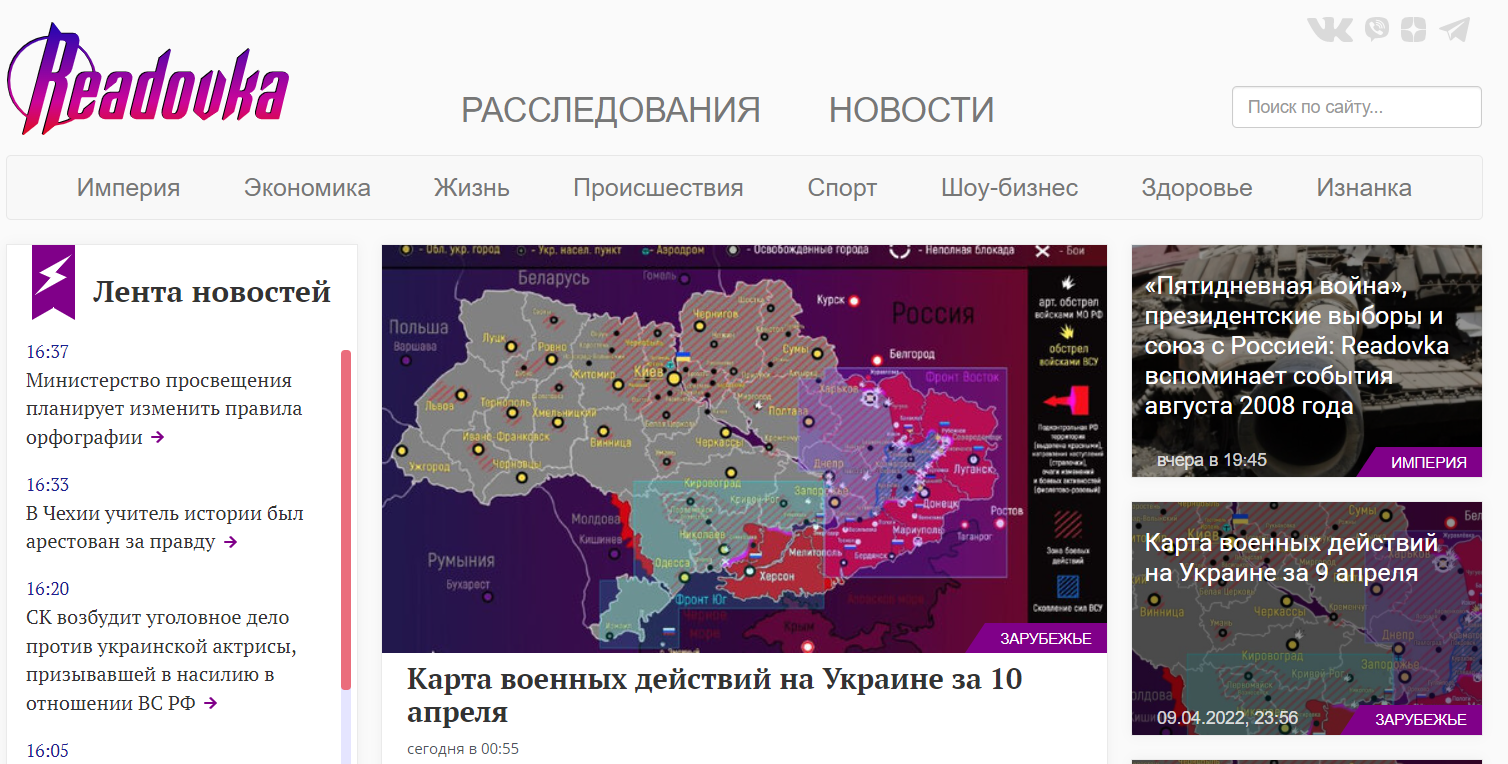Screen dimensions: 1508x764
Task: Open the Zen icon in header
Action: (x=1413, y=29)
